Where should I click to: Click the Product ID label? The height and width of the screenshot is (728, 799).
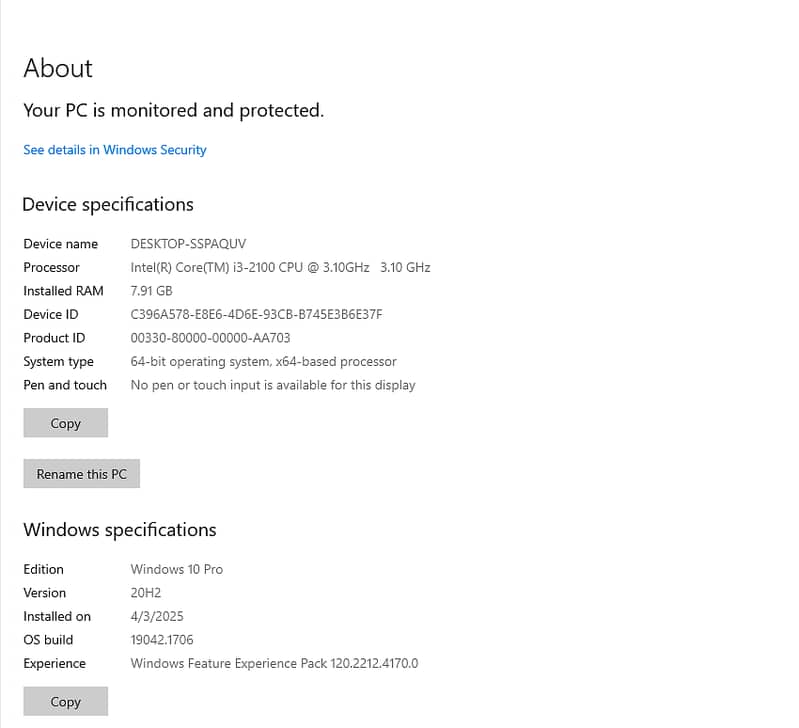(55, 338)
